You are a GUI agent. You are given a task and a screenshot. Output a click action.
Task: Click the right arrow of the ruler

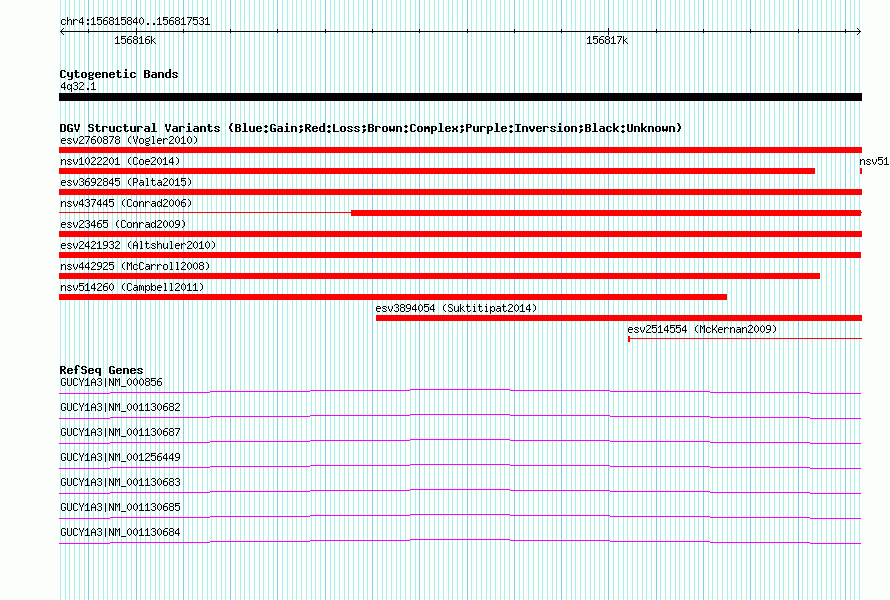(x=858, y=31)
